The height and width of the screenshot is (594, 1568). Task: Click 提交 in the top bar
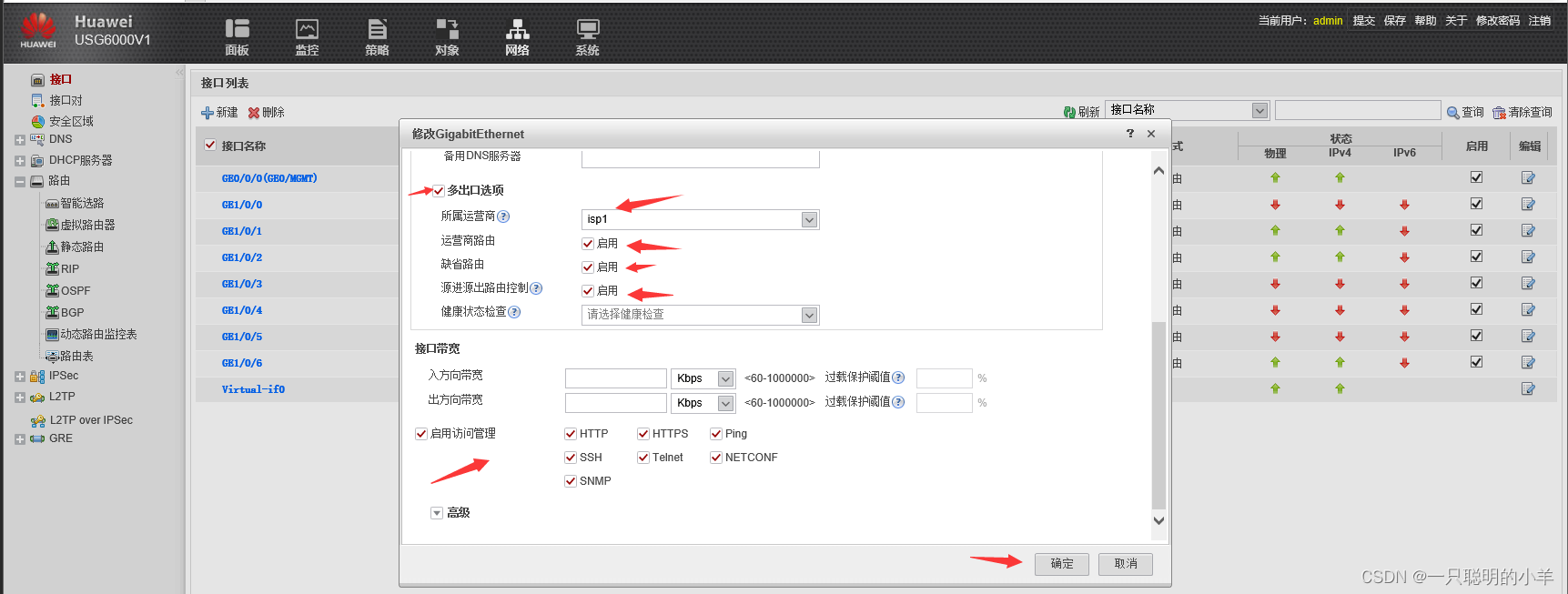pyautogui.click(x=1364, y=20)
